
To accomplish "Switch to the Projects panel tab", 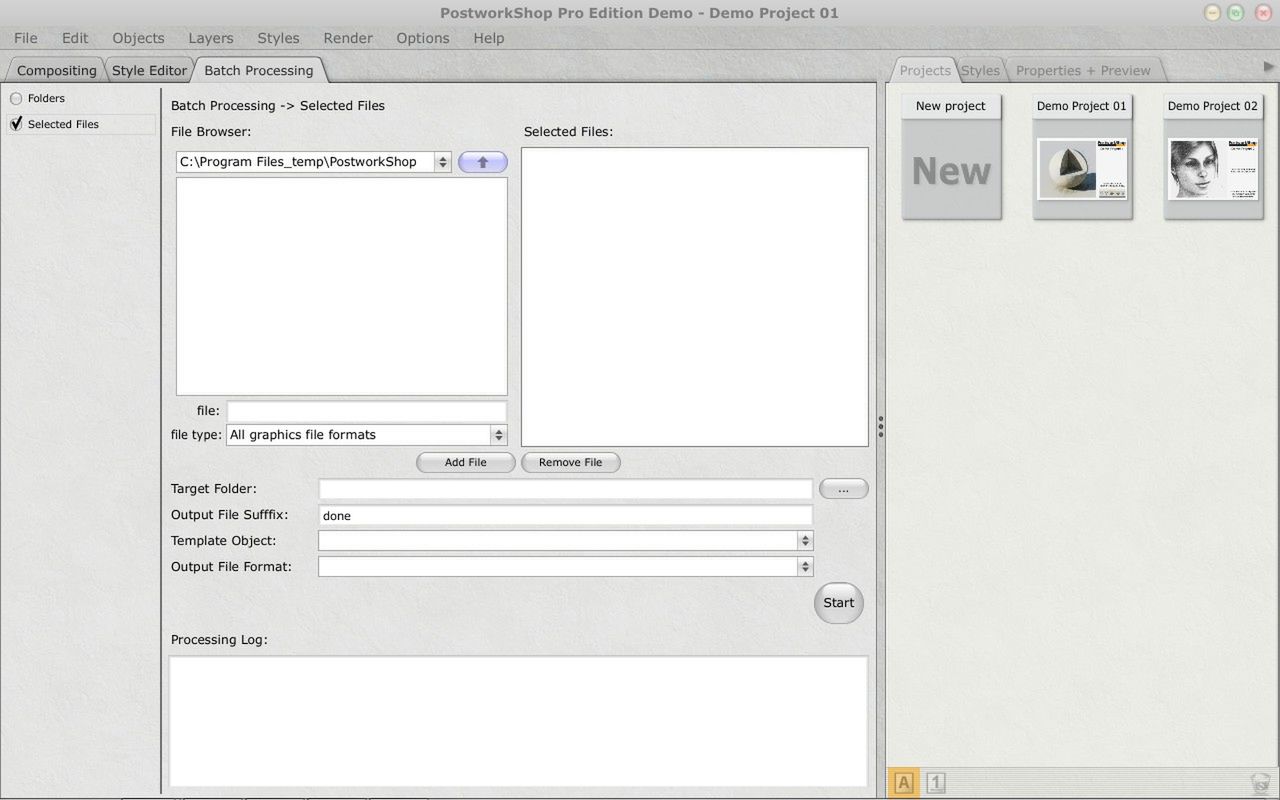I will coord(925,70).
